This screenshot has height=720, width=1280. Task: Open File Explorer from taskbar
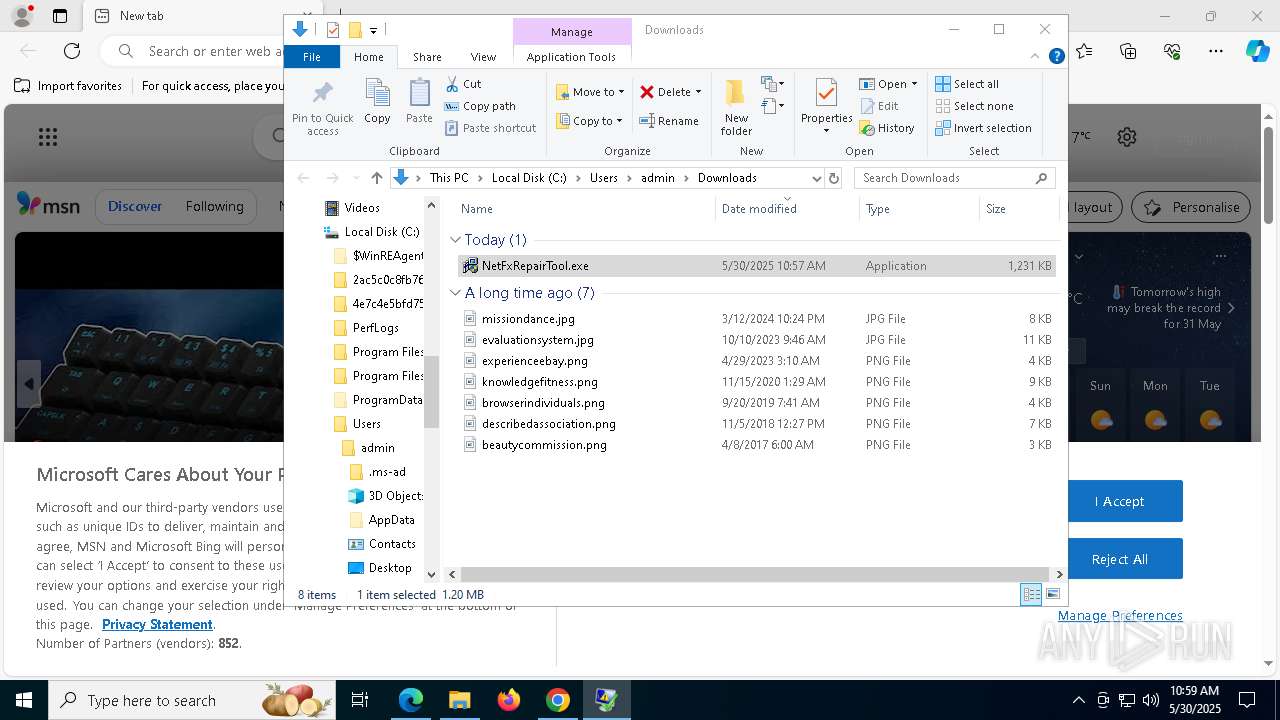459,700
